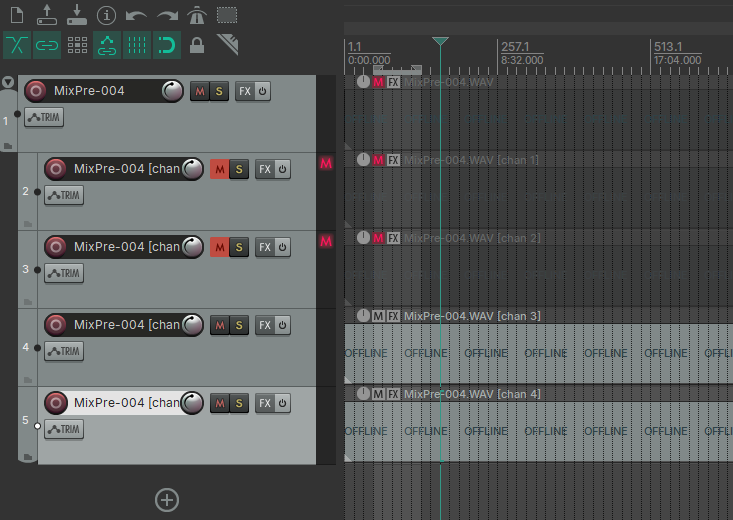Toggle the locking padlock icon
Viewport: 733px width, 520px height.
(197, 45)
